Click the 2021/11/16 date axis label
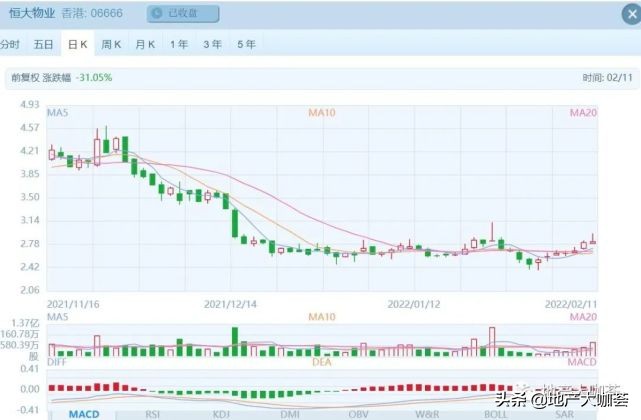 [73, 304]
